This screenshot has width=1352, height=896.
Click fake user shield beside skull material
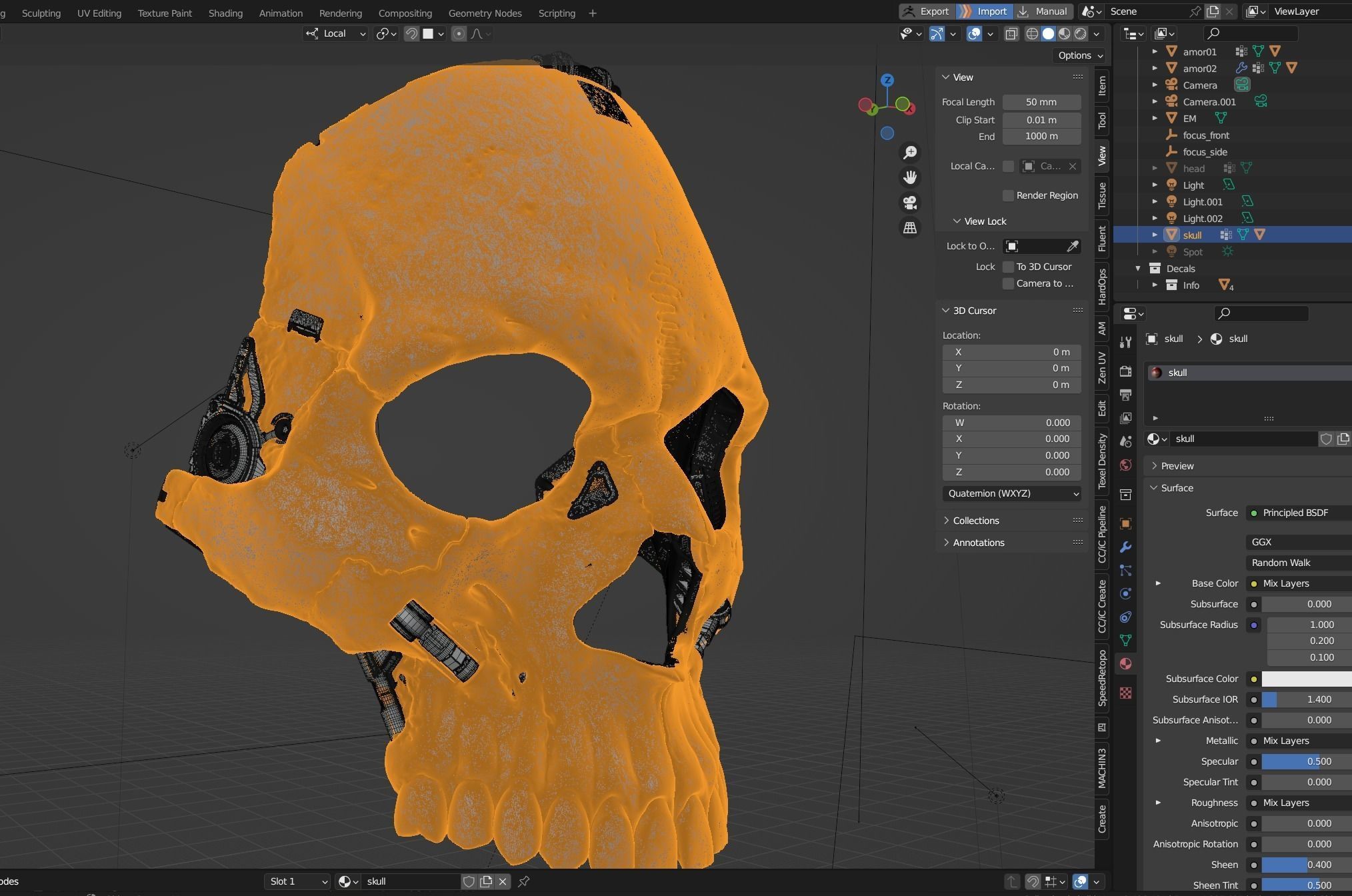1326,439
